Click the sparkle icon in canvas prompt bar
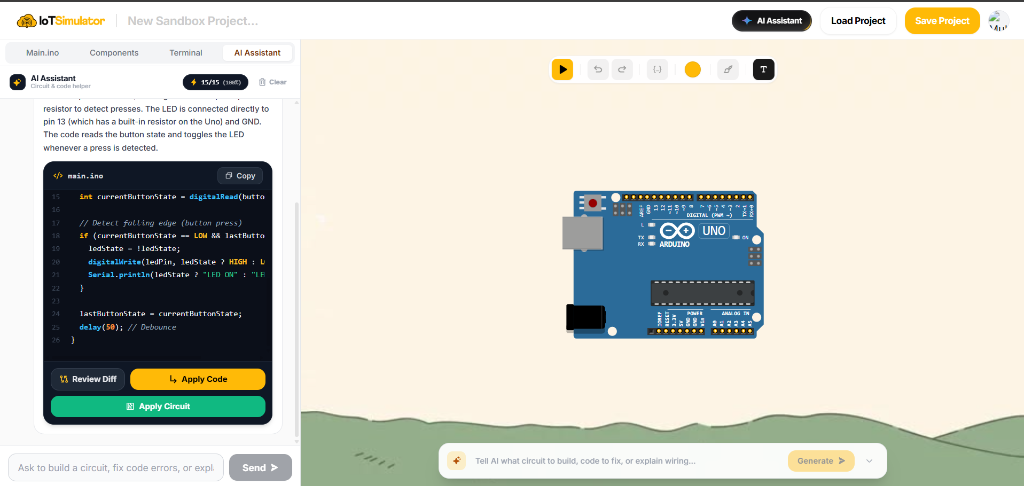The image size is (1024, 486). click(456, 461)
